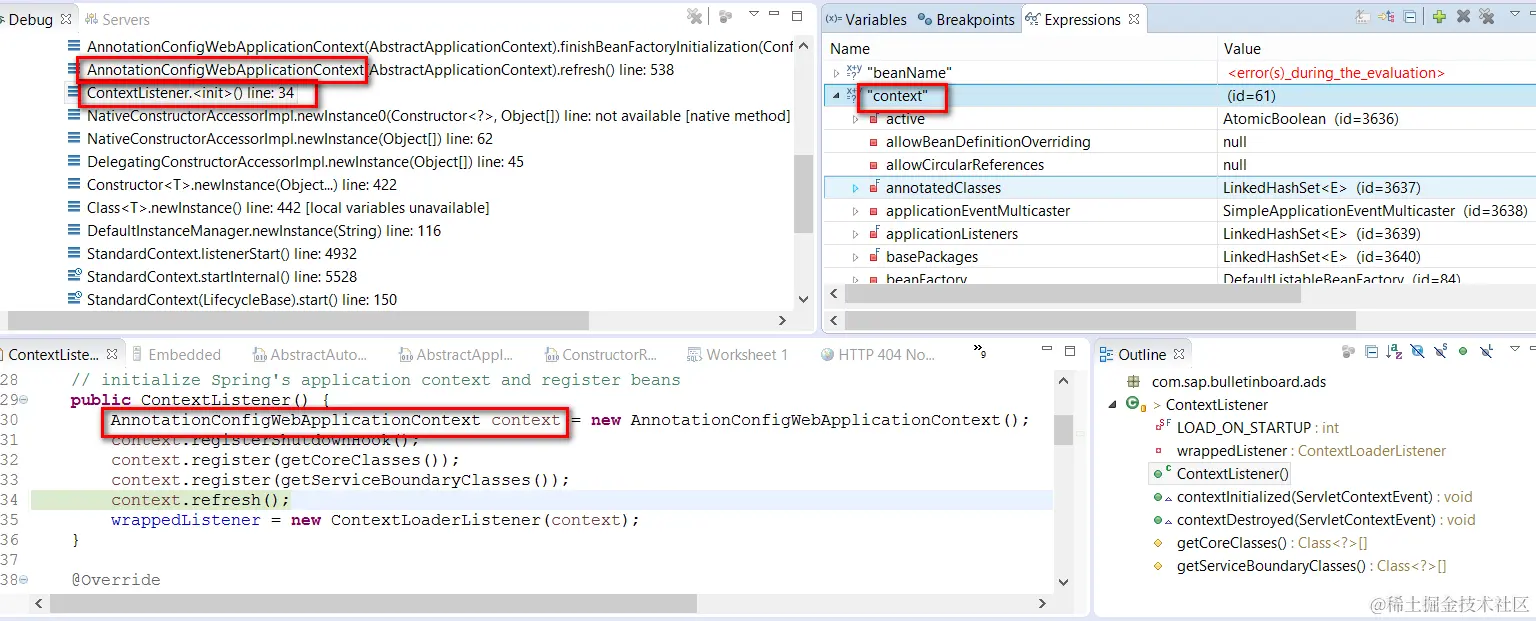Screen dimensions: 1536x621
Task: Open the ConstructorR... editor tab
Action: click(x=601, y=355)
